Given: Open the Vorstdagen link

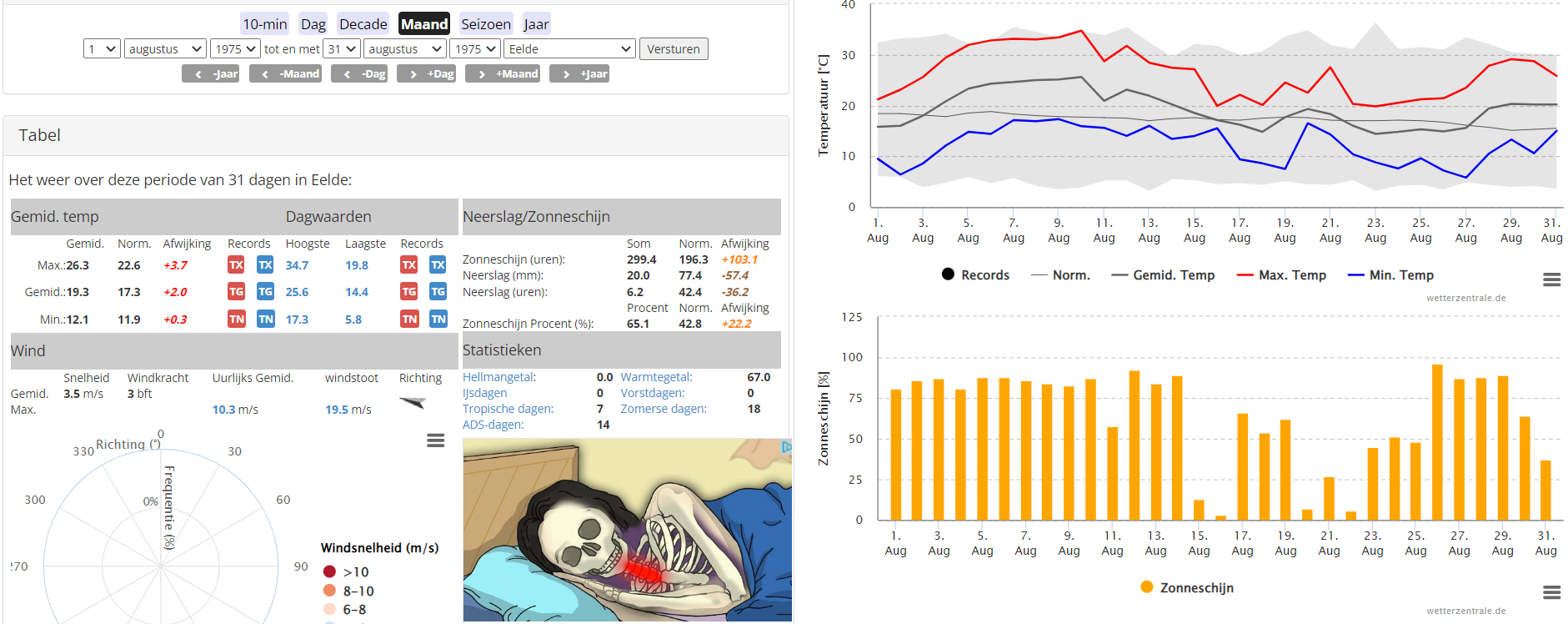Looking at the screenshot, I should pyautogui.click(x=653, y=393).
